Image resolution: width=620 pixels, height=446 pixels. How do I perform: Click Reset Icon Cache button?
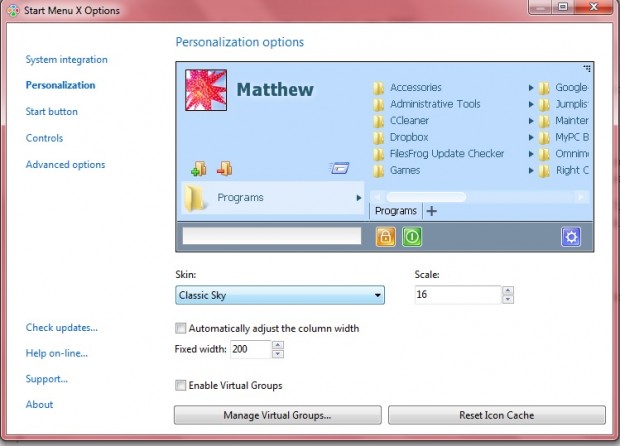point(497,415)
